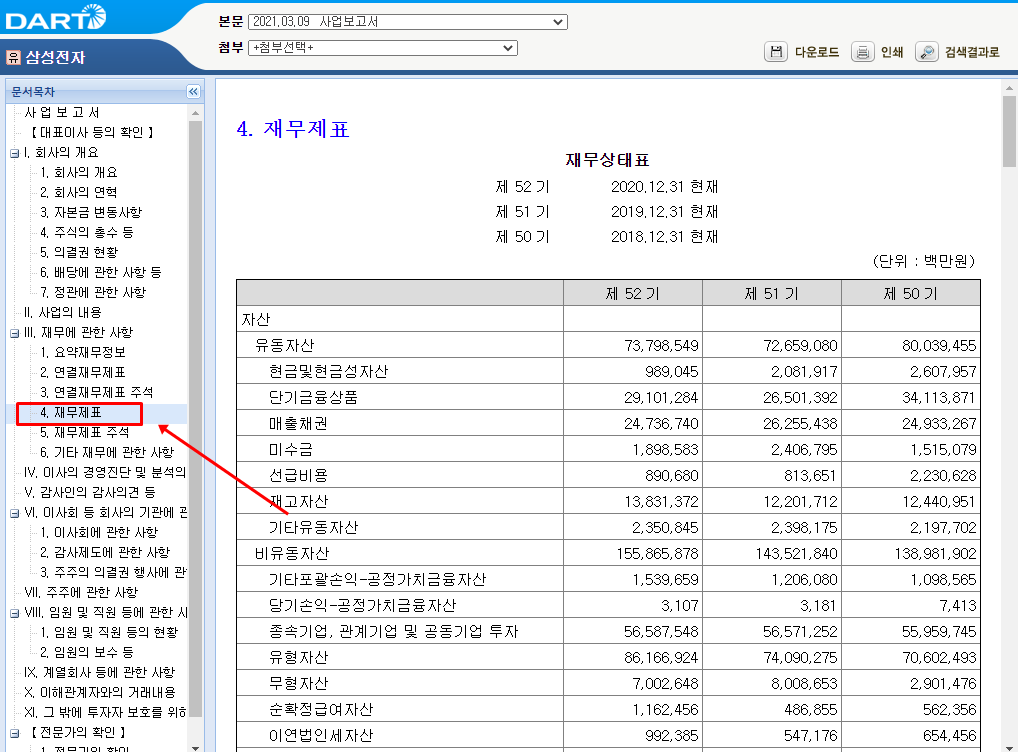Open search results with the 검색결과로 magnifier icon

(x=929, y=52)
